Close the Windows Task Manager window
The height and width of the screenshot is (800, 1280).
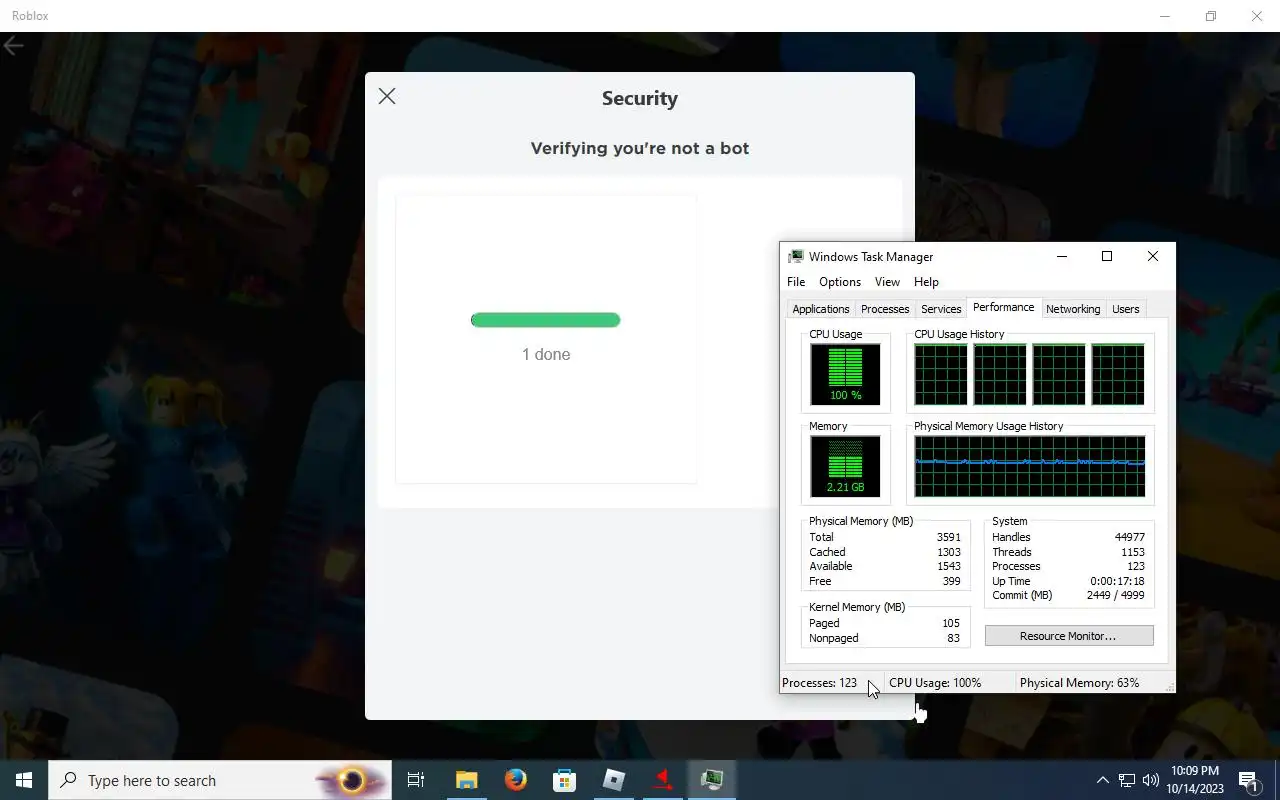(x=1153, y=256)
